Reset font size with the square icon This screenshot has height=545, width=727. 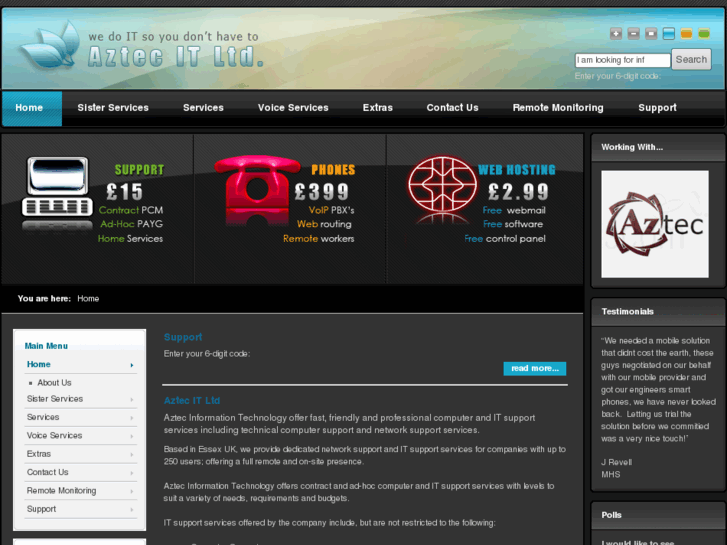pyautogui.click(x=651, y=33)
